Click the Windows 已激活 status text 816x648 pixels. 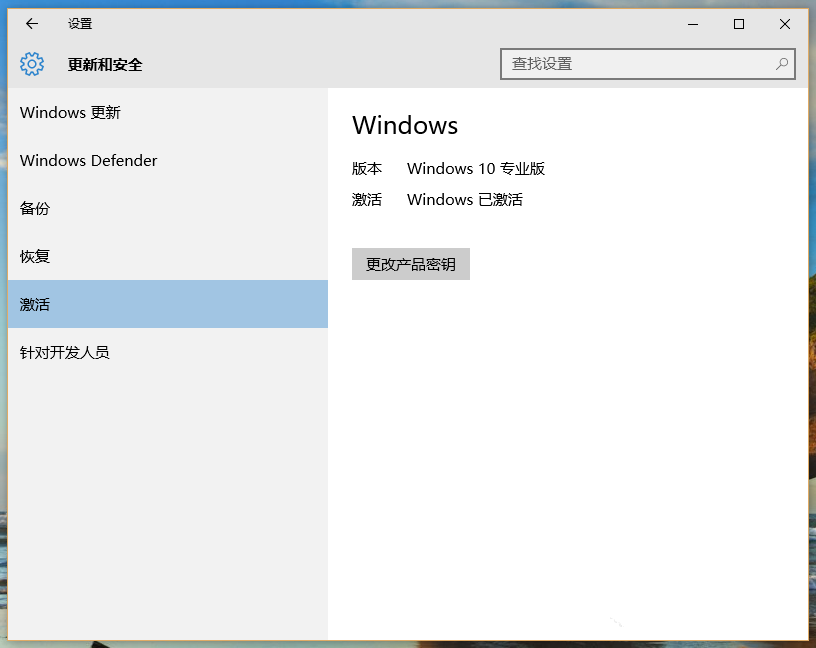465,199
